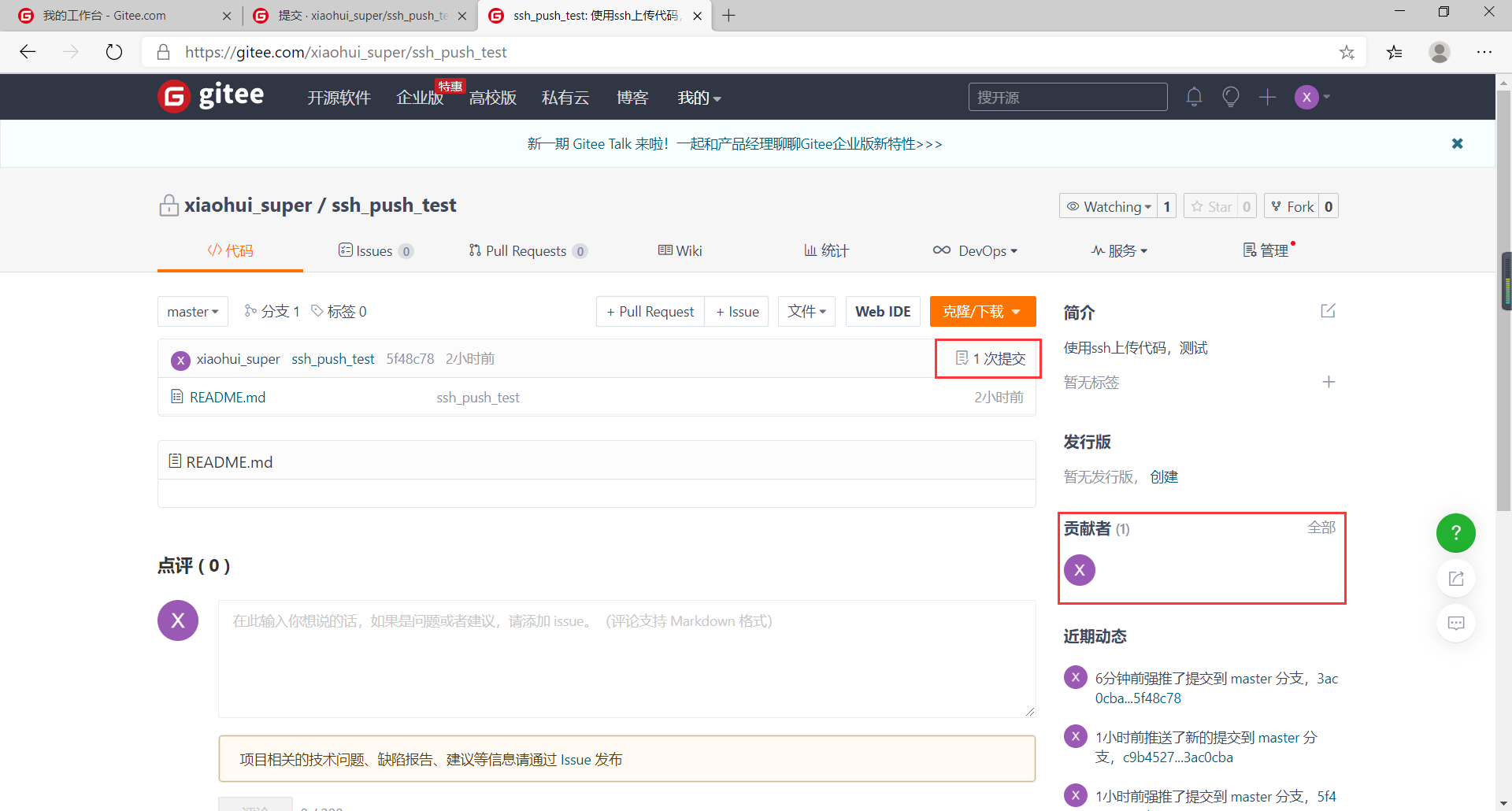The width and height of the screenshot is (1512, 811).
Task: Open a new browser tab with the plus
Action: click(x=728, y=16)
